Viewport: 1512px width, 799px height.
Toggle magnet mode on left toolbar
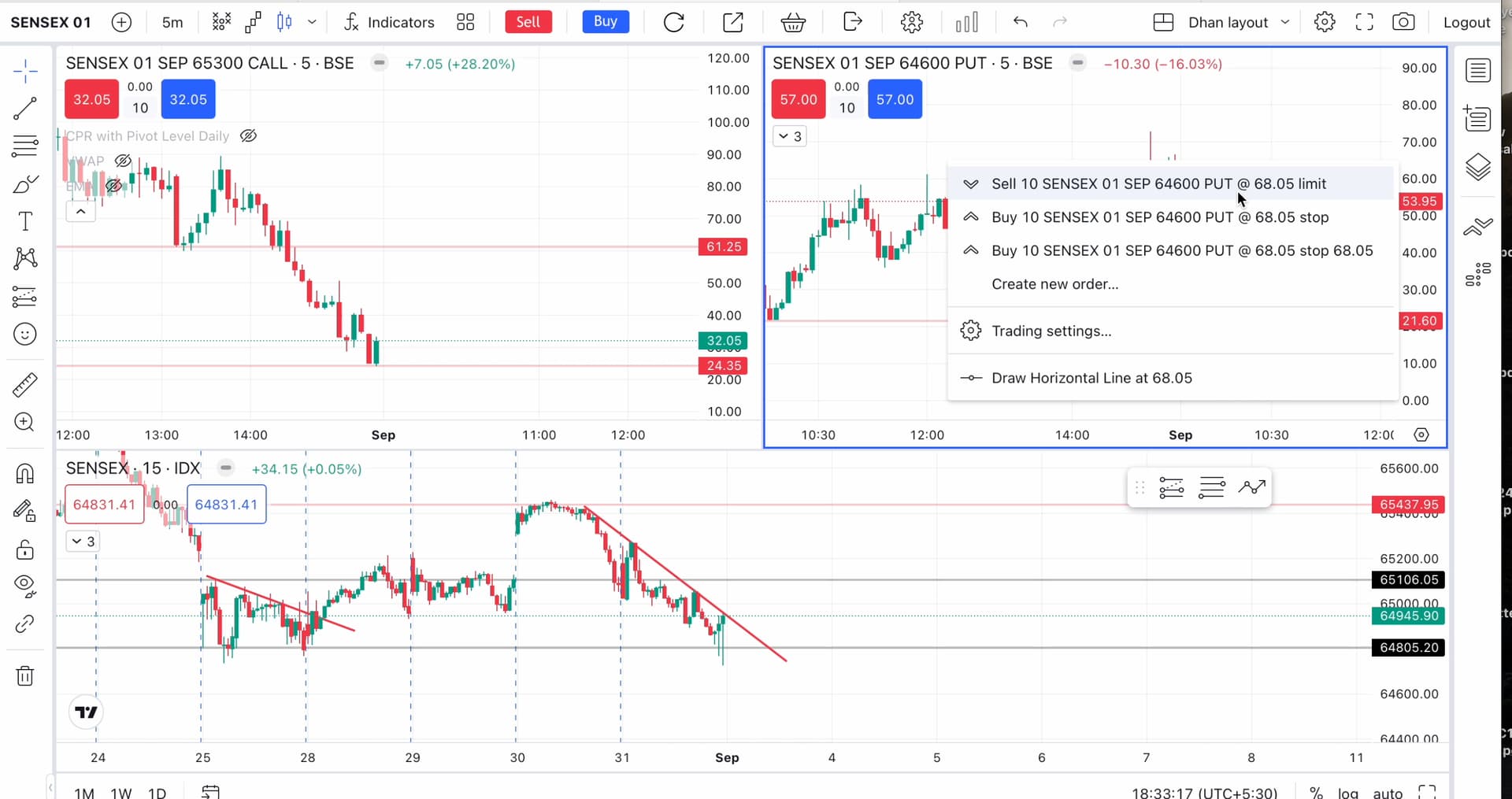click(x=25, y=473)
